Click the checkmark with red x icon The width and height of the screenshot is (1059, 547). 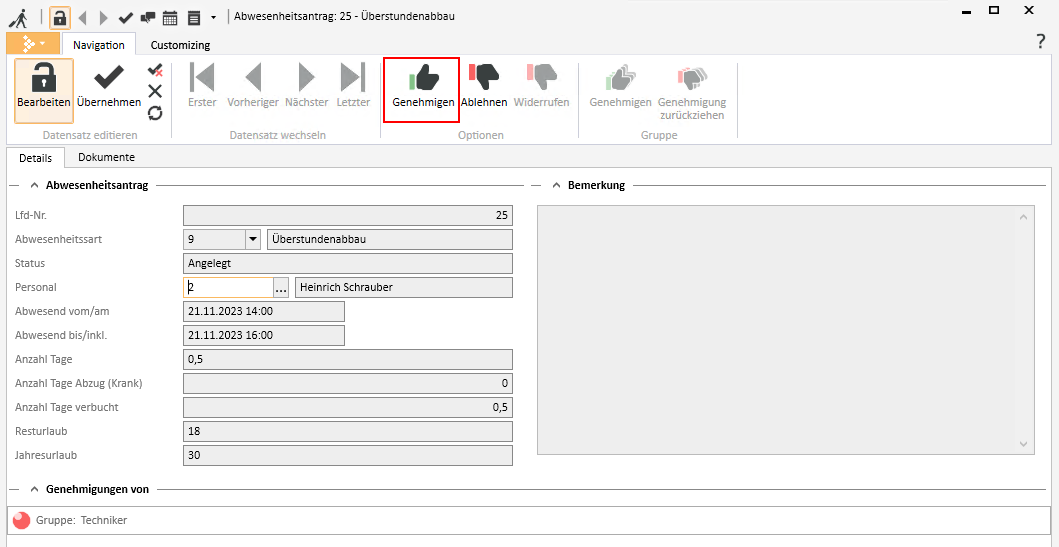155,71
